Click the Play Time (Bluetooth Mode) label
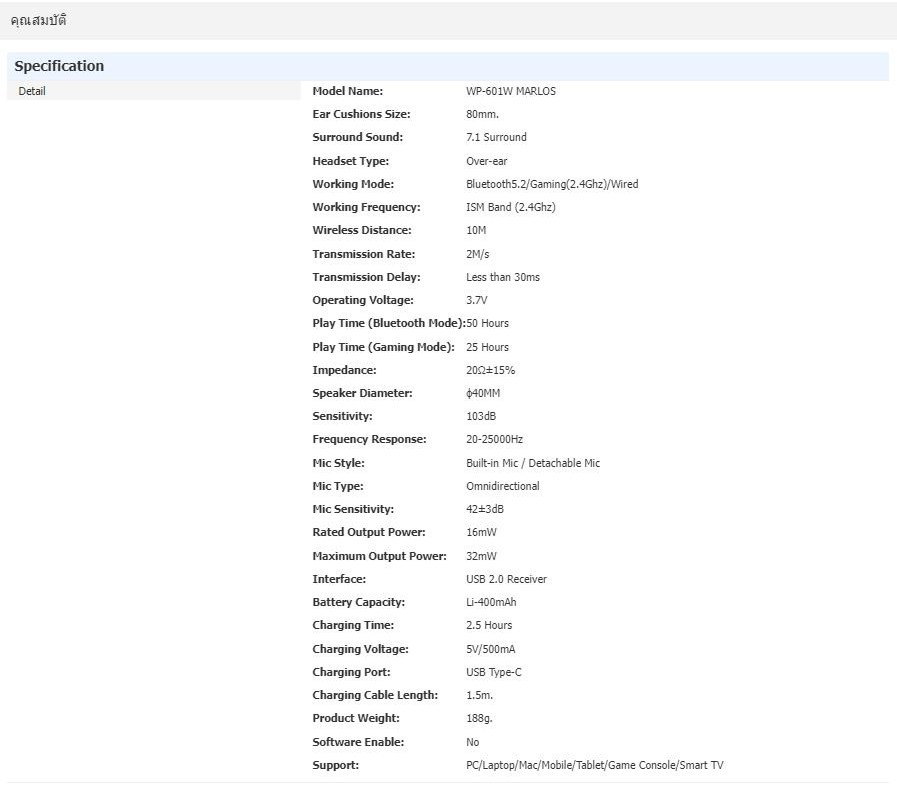Image resolution: width=897 pixels, height=786 pixels. [388, 323]
